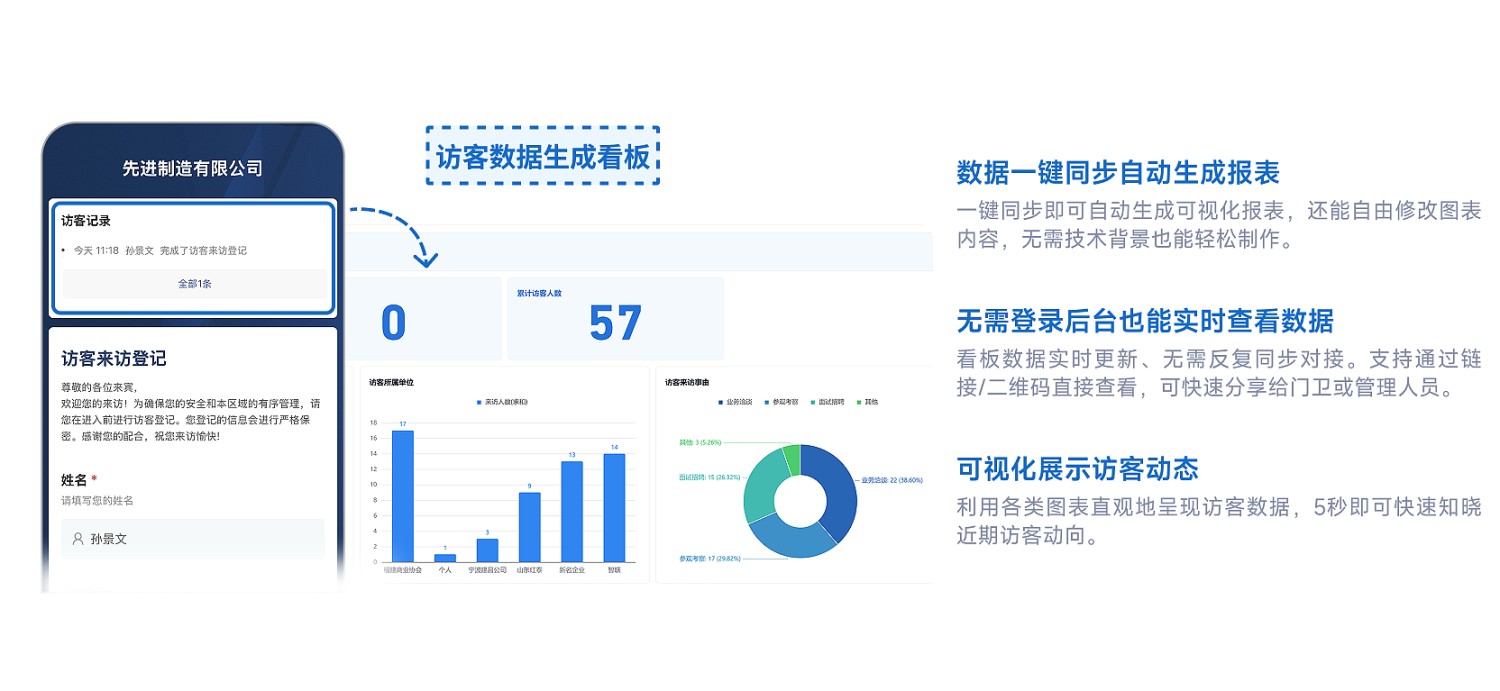Click the 宁国建昌公司 bar with value 3
The image size is (1500, 691).
(x=487, y=550)
